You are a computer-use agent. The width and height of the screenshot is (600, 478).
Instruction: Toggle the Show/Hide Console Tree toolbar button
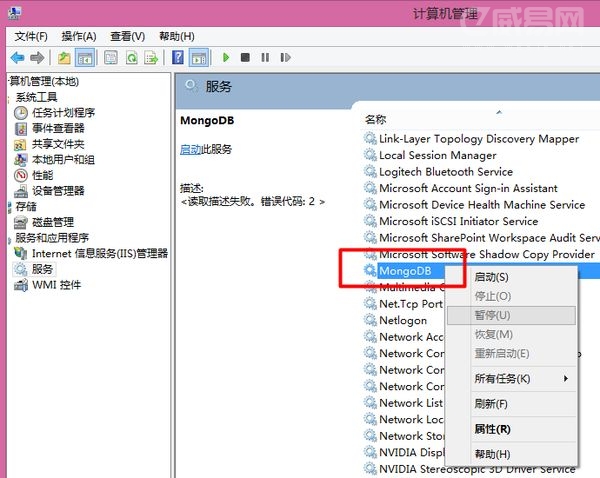point(85,58)
